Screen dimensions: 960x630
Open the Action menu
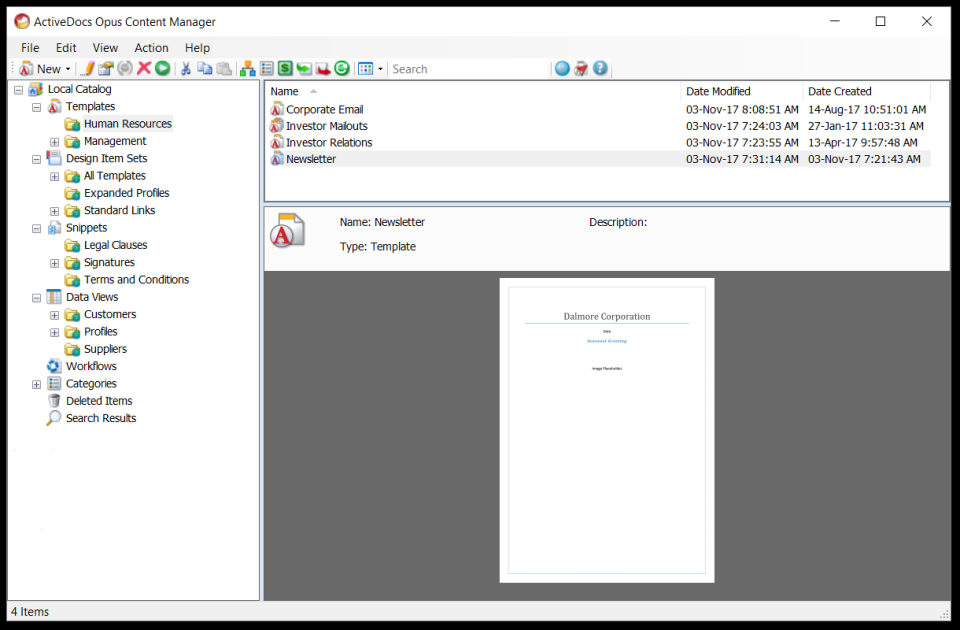151,47
